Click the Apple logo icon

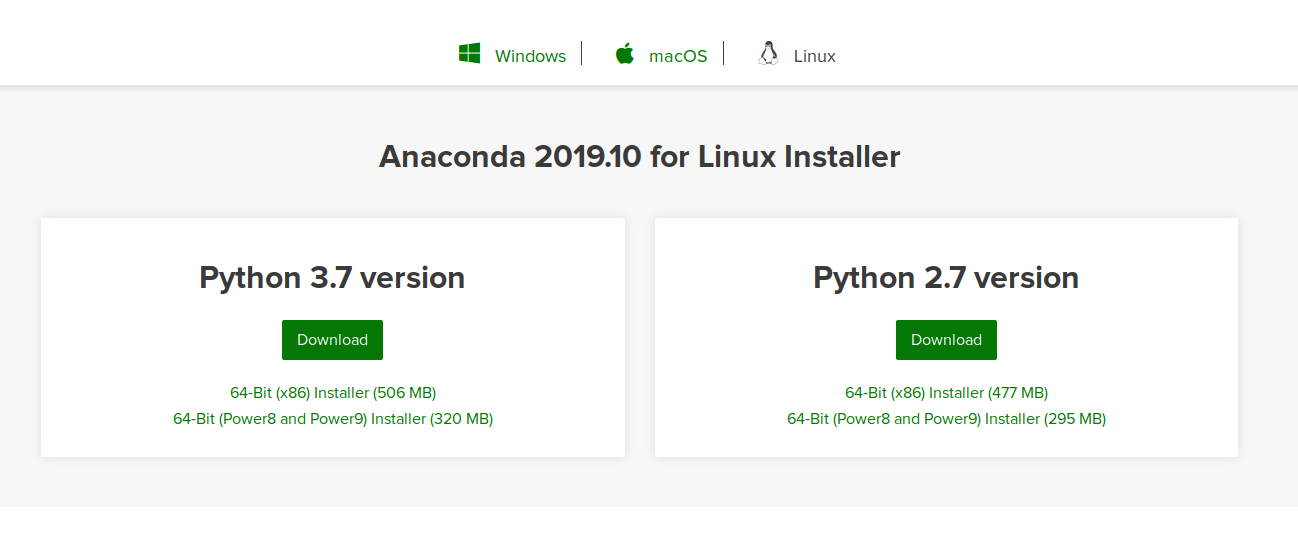[x=625, y=54]
